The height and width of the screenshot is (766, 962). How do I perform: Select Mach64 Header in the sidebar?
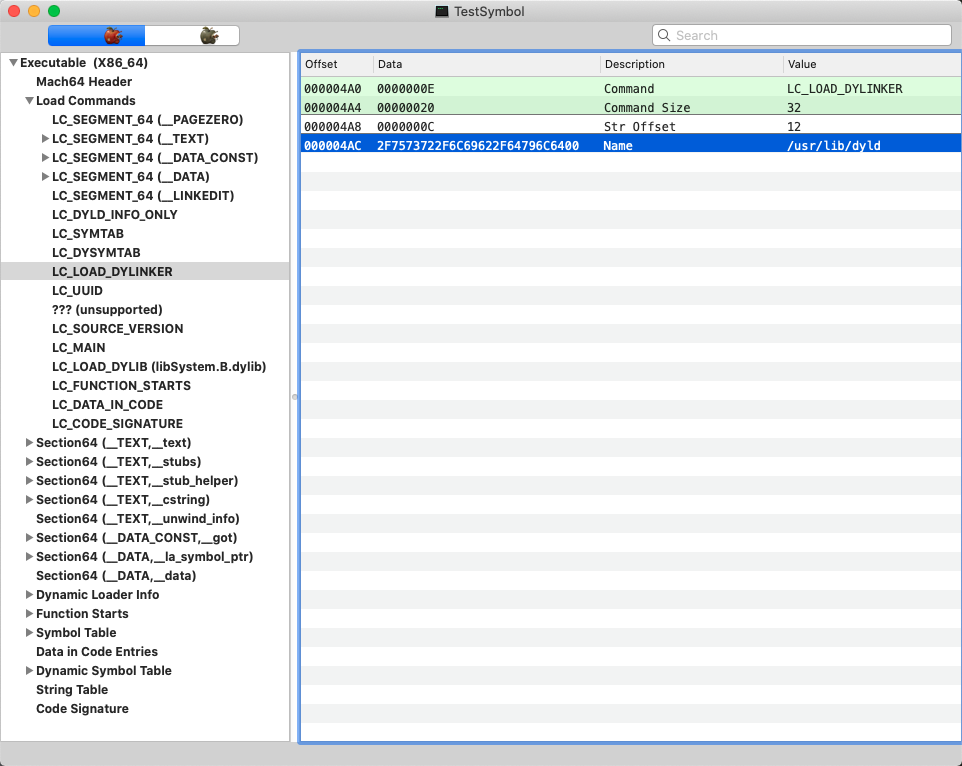(x=84, y=82)
